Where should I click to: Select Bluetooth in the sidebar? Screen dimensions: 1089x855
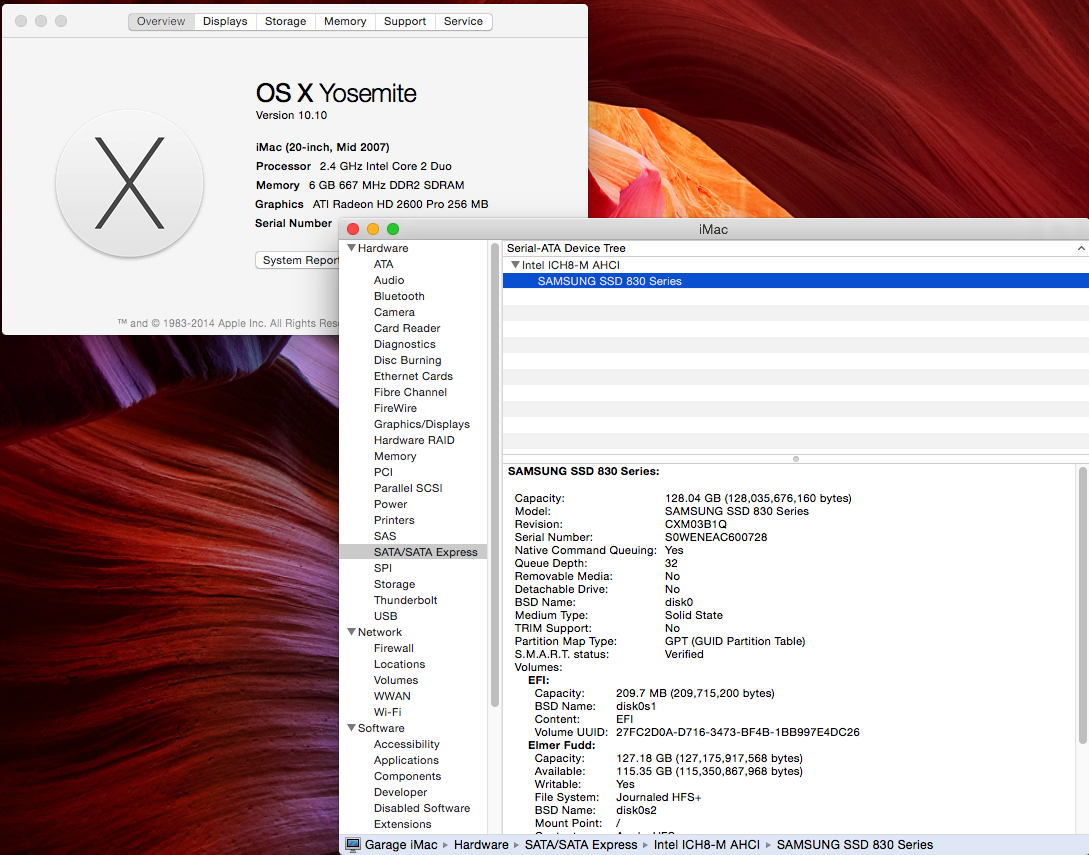click(x=399, y=296)
